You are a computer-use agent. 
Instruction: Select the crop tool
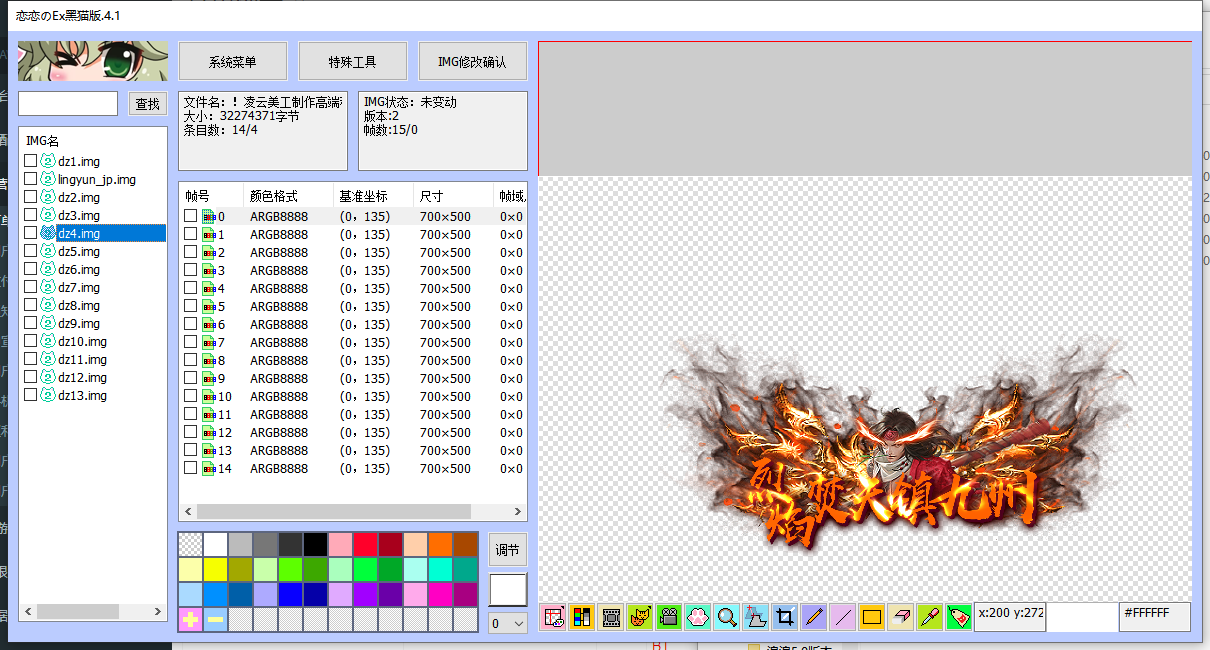point(784,617)
